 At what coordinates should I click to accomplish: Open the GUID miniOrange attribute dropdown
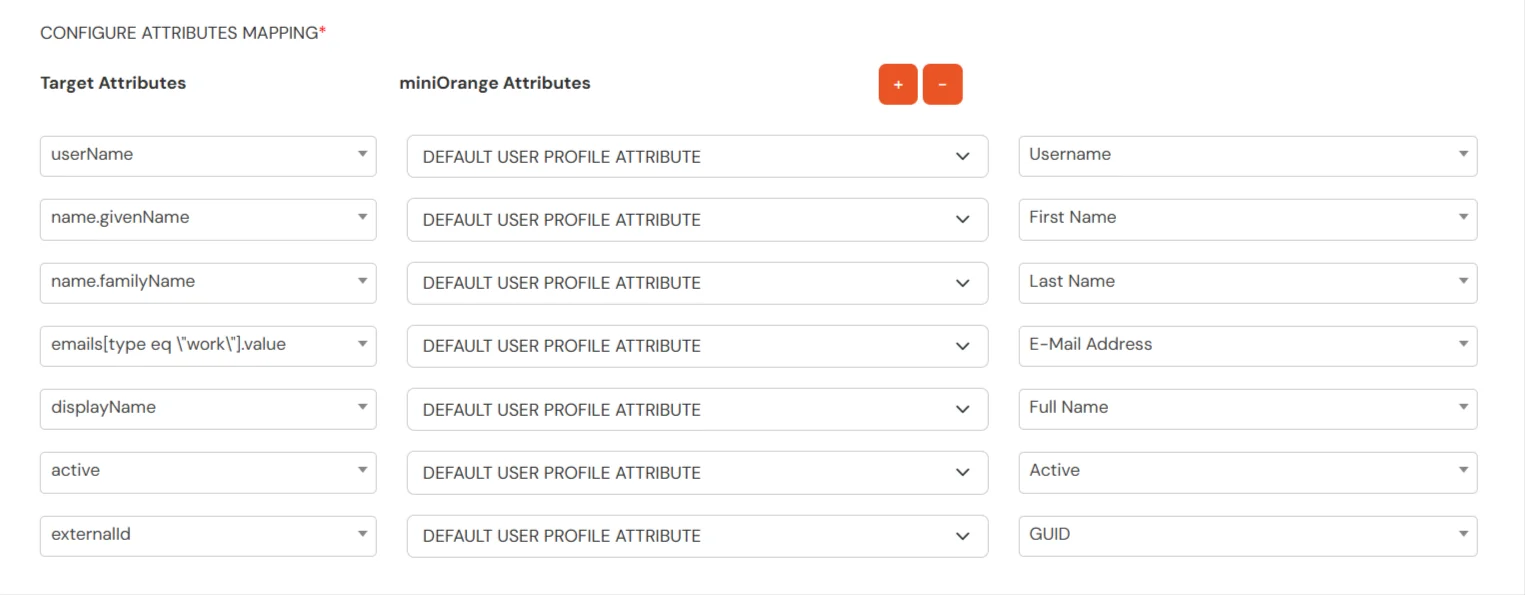[1248, 536]
